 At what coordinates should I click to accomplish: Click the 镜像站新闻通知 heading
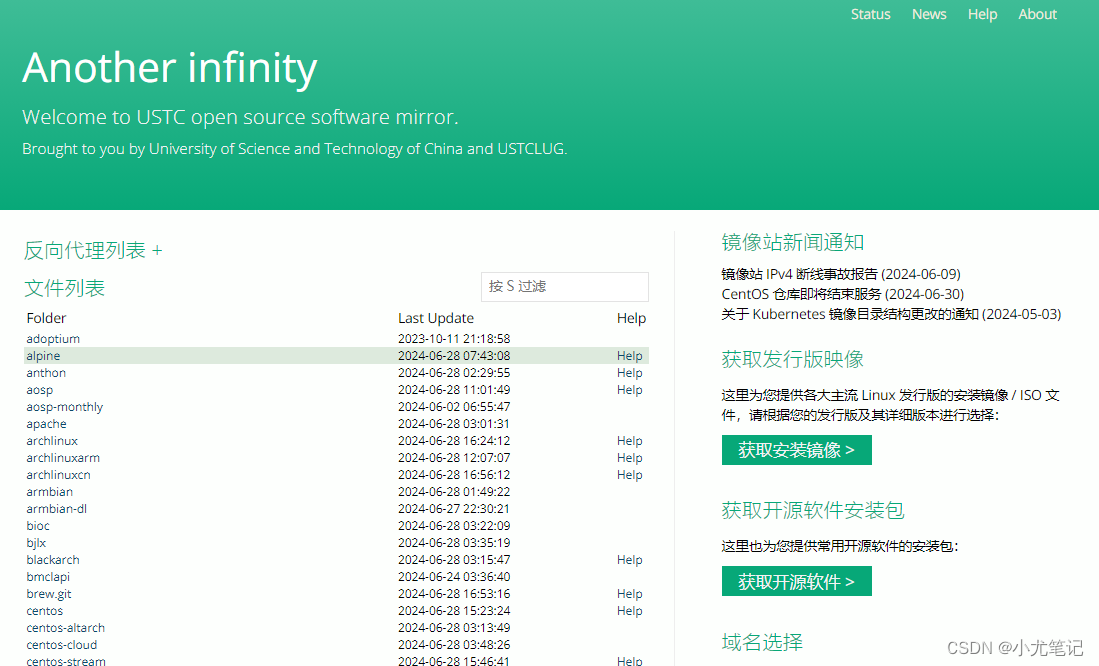(x=793, y=243)
